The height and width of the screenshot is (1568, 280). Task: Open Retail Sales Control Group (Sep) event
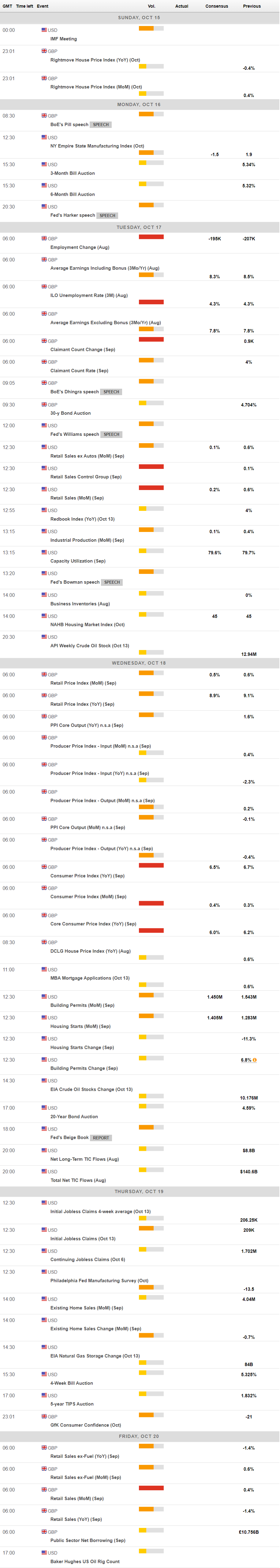[x=86, y=477]
